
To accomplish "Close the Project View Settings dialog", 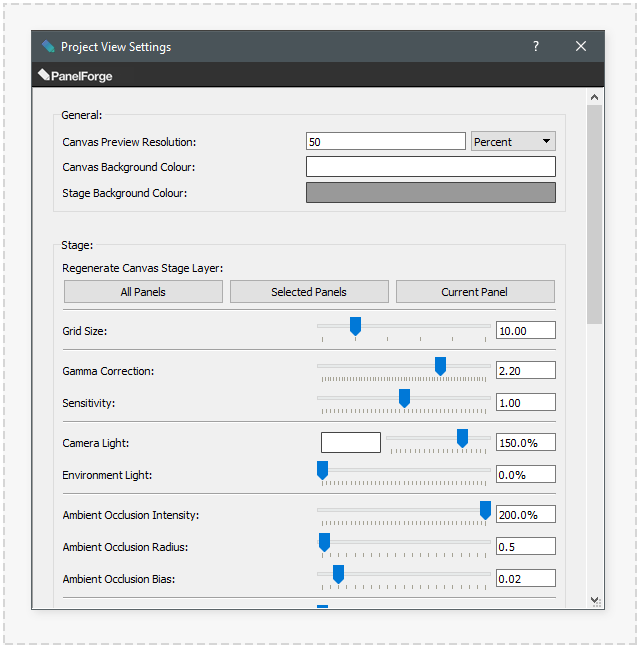I will pyautogui.click(x=581, y=47).
